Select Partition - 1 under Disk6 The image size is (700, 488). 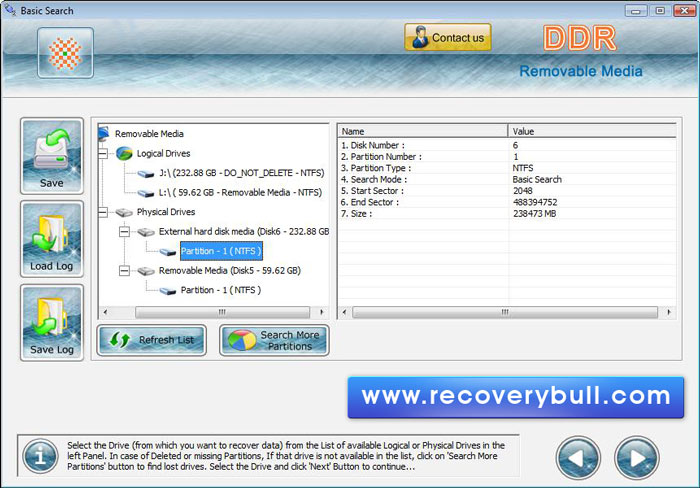[221, 251]
